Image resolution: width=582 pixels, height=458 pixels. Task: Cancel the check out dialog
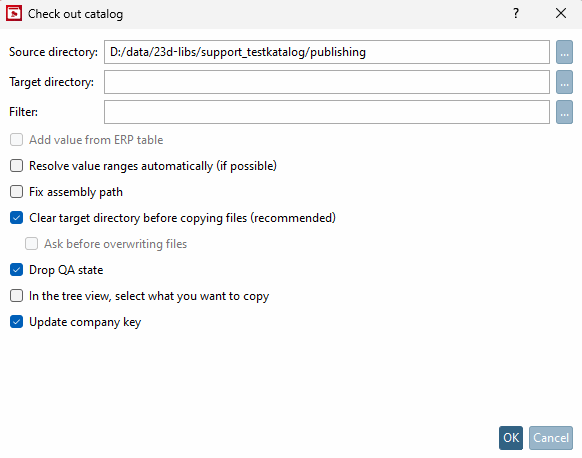coord(551,438)
